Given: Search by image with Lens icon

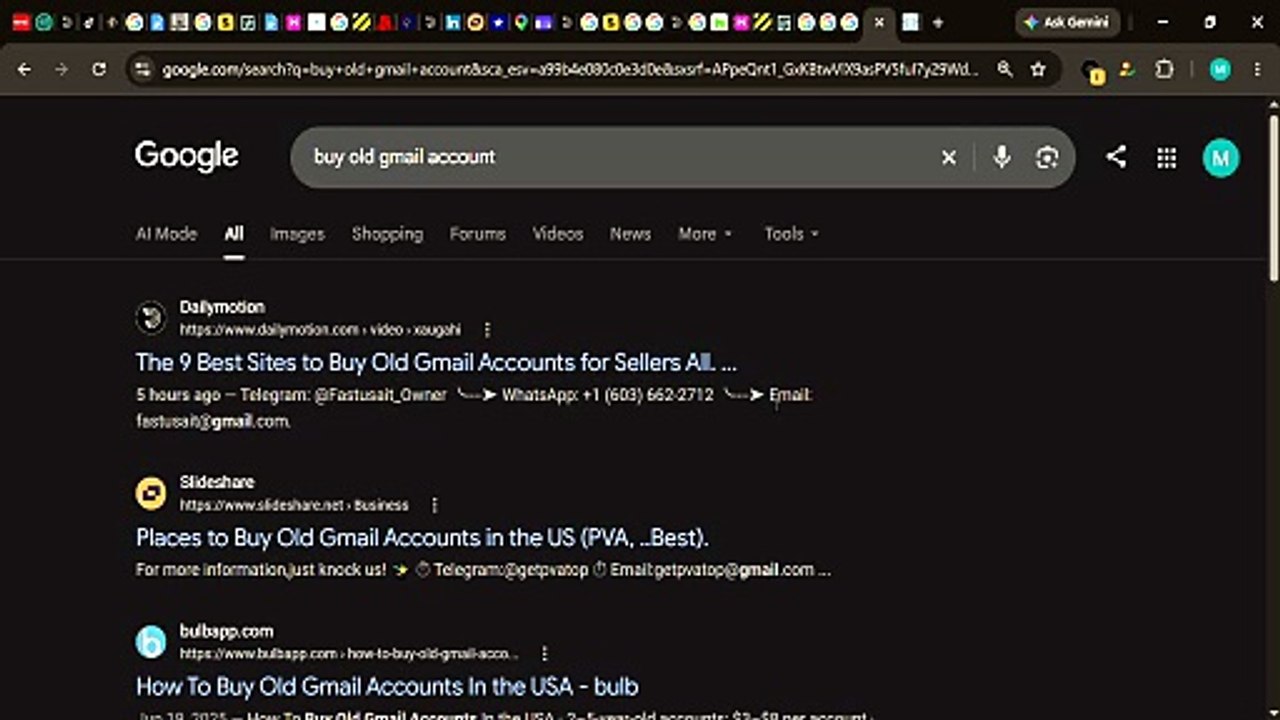Looking at the screenshot, I should (1047, 157).
